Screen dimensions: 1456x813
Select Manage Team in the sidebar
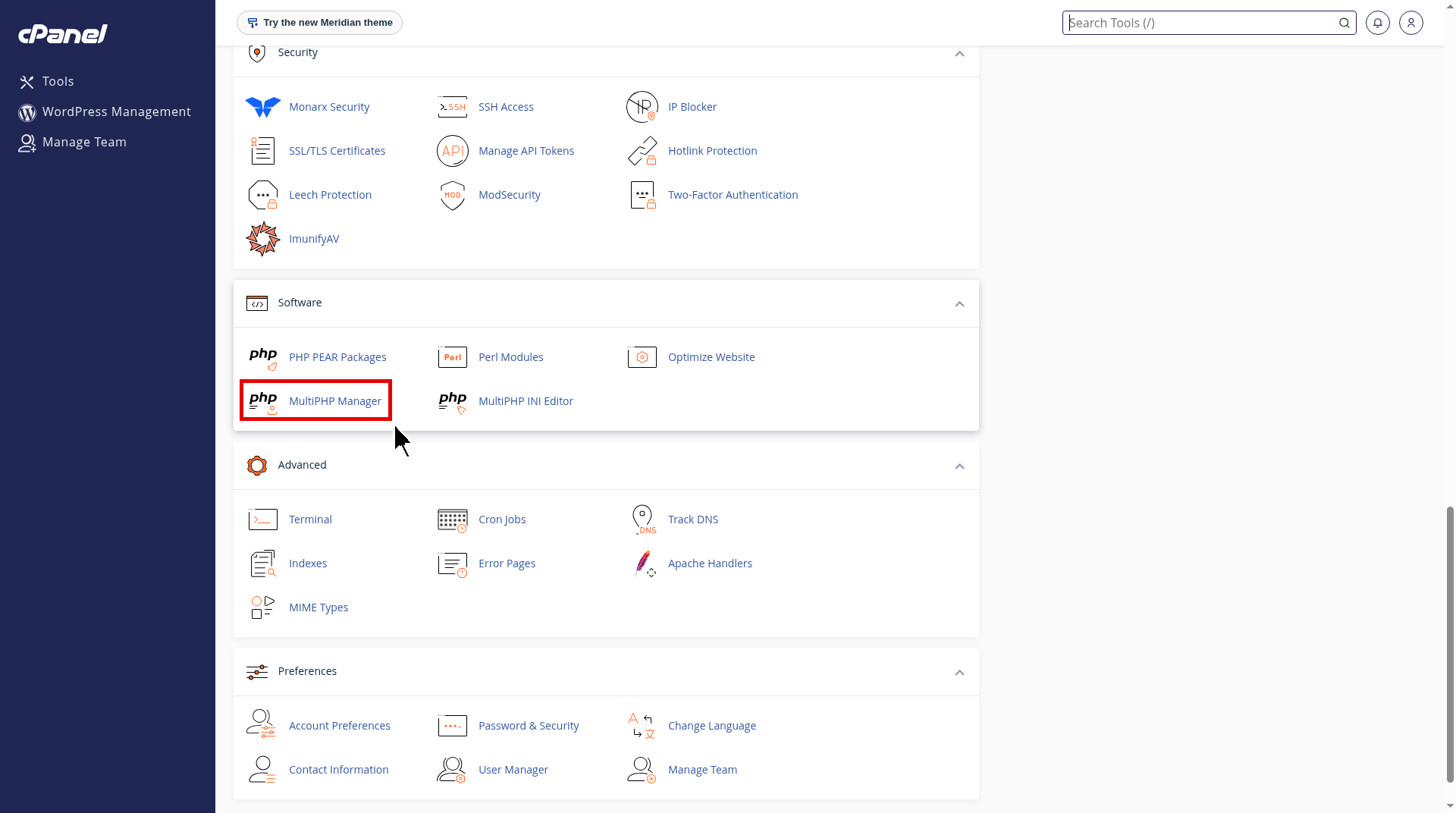(73, 142)
